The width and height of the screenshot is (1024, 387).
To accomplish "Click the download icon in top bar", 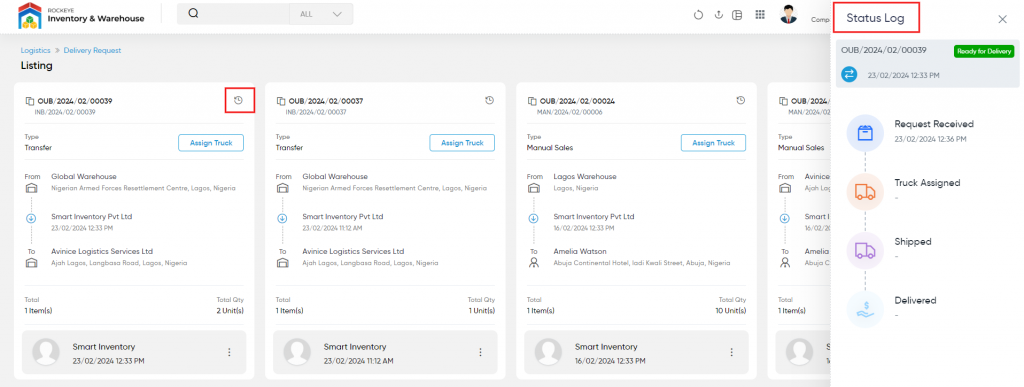I will [x=718, y=15].
